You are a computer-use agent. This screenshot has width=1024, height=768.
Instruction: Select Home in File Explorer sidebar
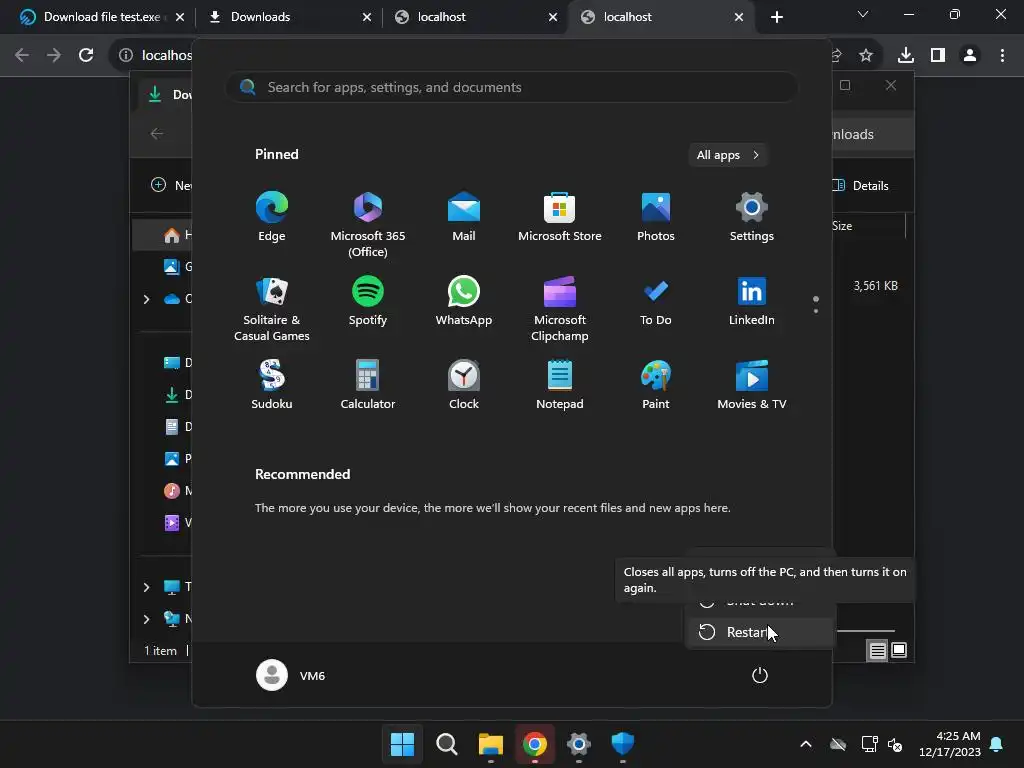point(164,234)
